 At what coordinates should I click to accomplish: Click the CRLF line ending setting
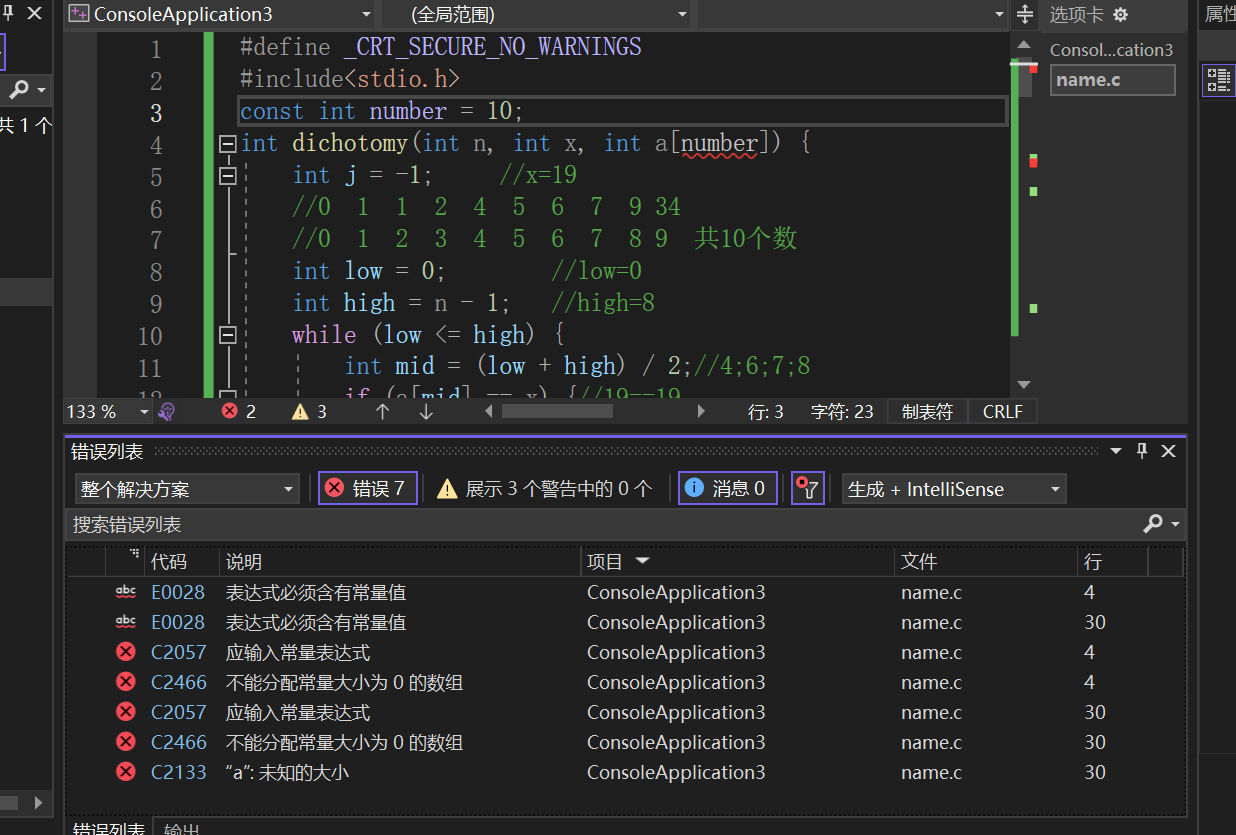click(1003, 411)
